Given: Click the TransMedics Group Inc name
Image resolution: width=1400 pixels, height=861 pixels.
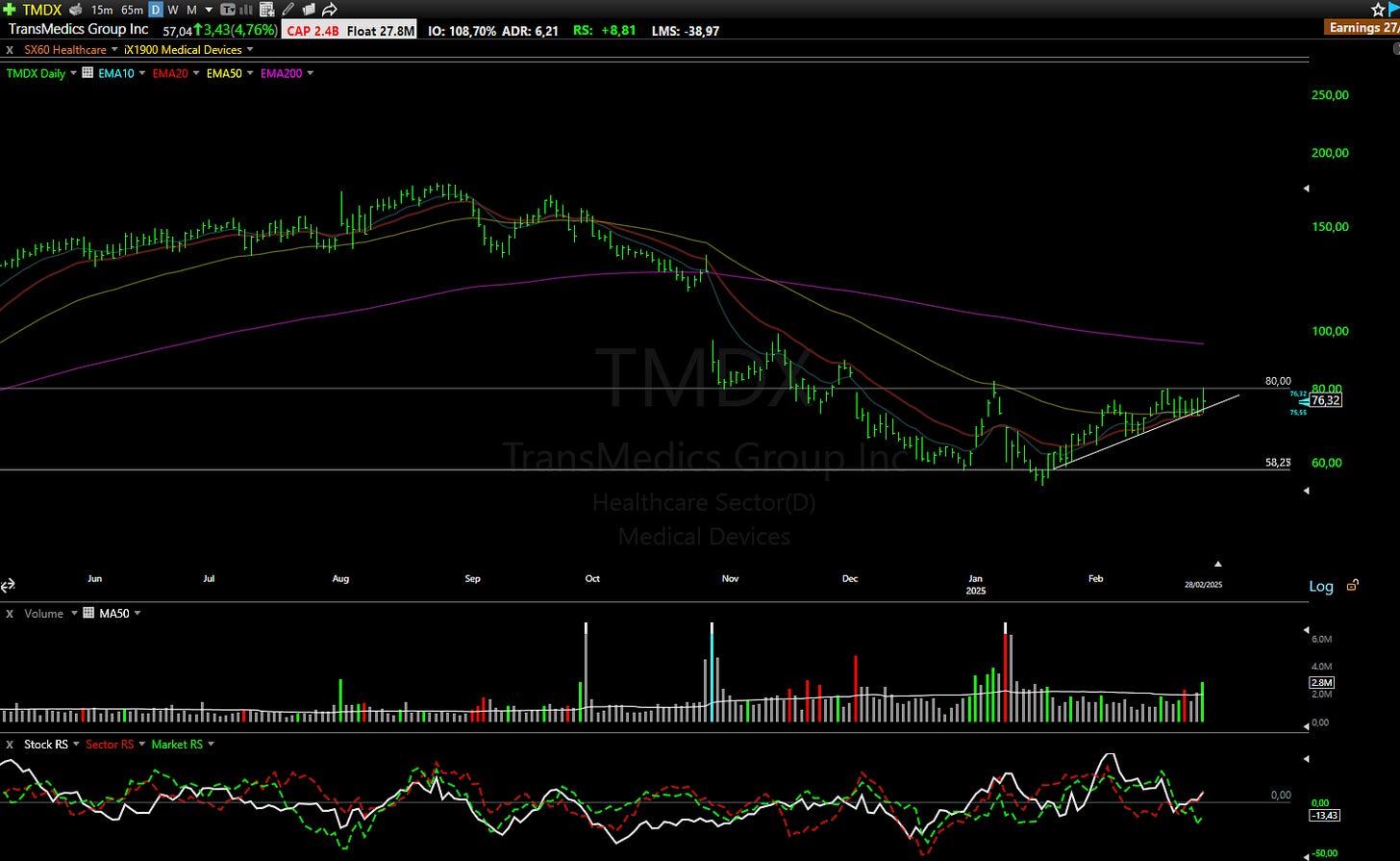Looking at the screenshot, I should (79, 30).
